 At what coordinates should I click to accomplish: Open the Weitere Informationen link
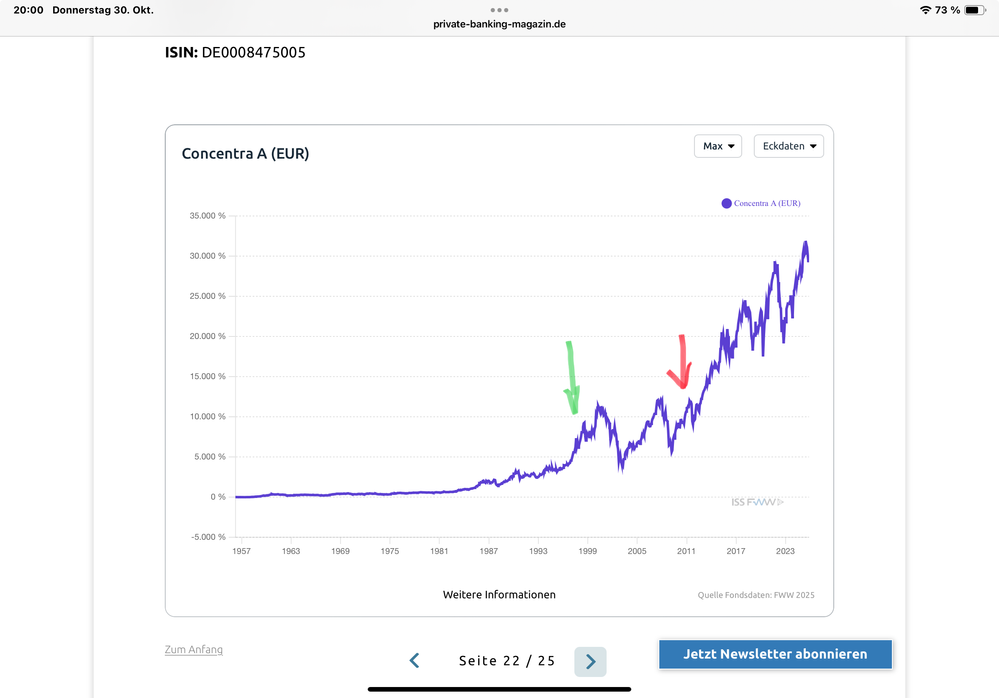[x=499, y=595]
